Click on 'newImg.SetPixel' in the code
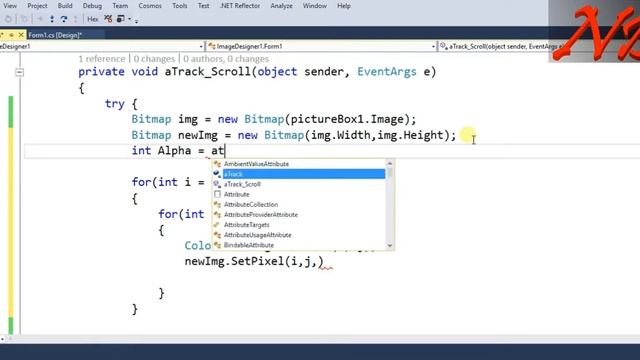 [234, 262]
